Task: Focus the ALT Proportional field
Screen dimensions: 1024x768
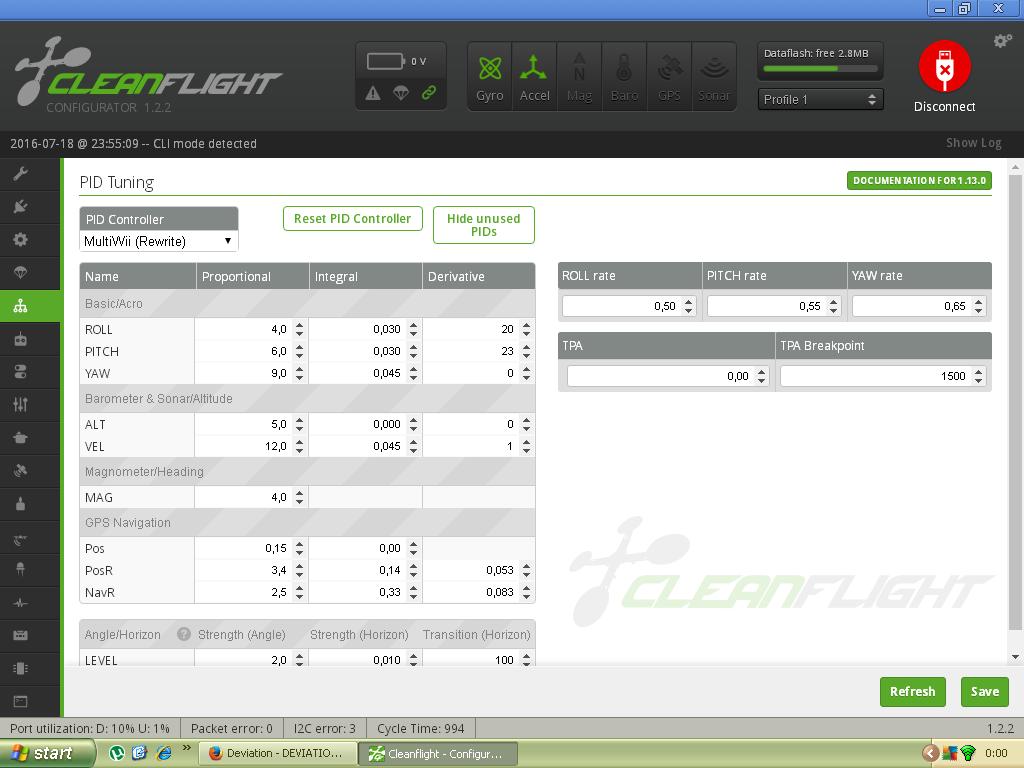Action: (251, 424)
